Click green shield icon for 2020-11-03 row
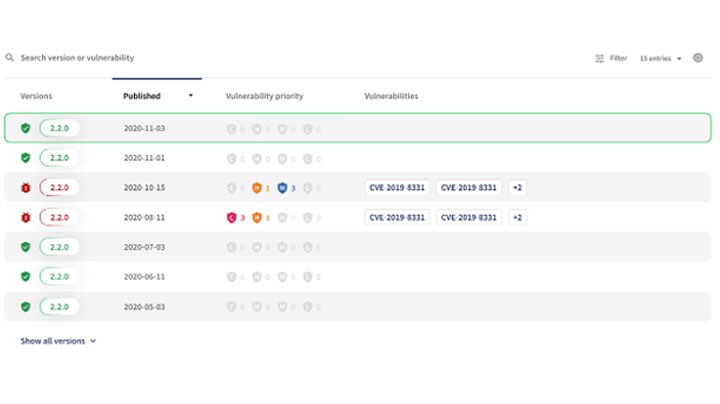The width and height of the screenshot is (720, 404). point(26,128)
